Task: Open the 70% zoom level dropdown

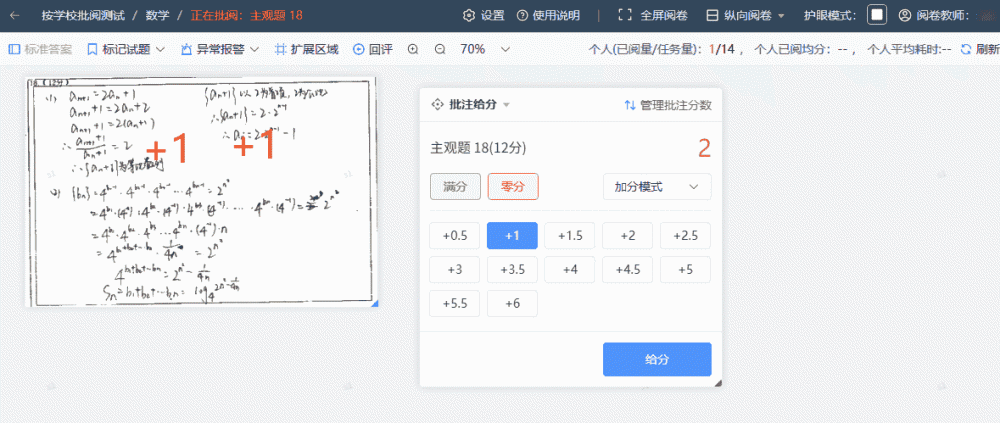Action: 486,49
